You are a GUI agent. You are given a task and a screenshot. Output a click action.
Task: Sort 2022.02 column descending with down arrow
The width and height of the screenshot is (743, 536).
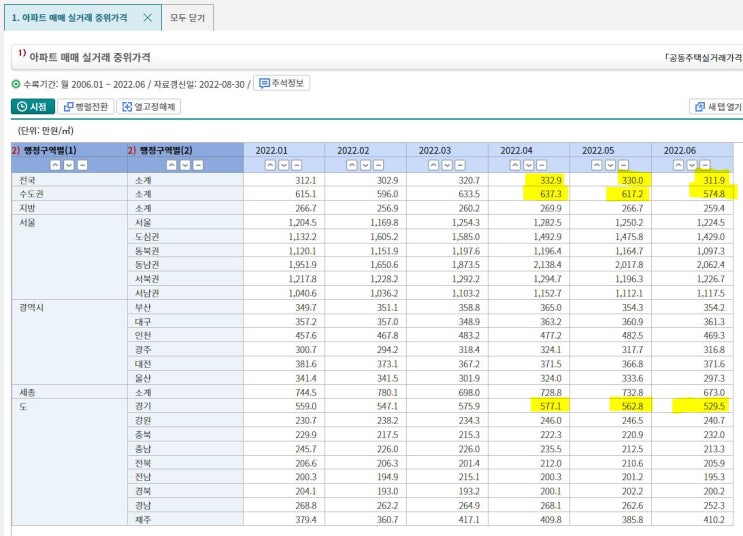pos(365,165)
